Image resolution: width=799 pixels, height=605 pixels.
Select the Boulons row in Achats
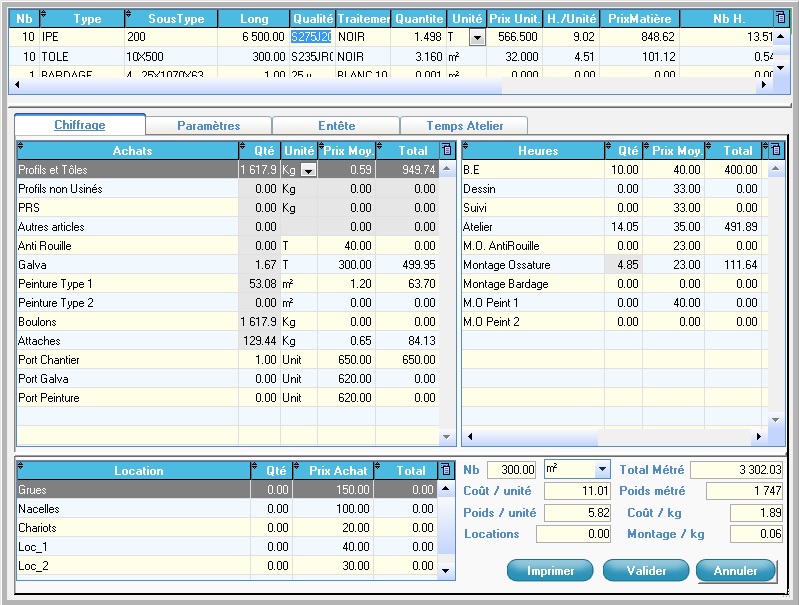pyautogui.click(x=228, y=322)
